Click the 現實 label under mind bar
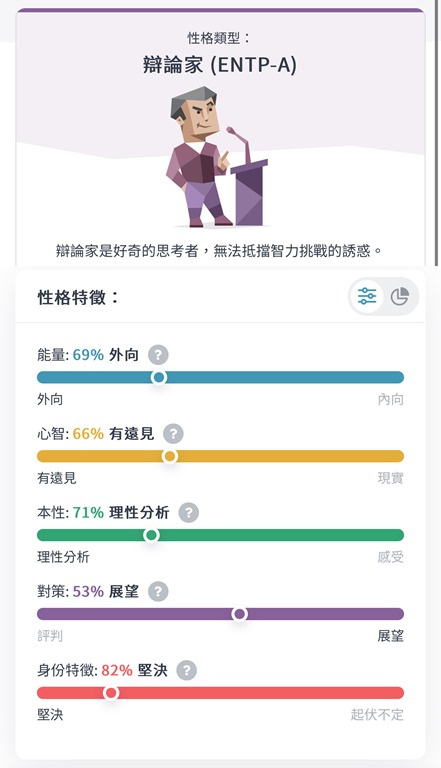Screen dimensions: 441x768 (391, 478)
